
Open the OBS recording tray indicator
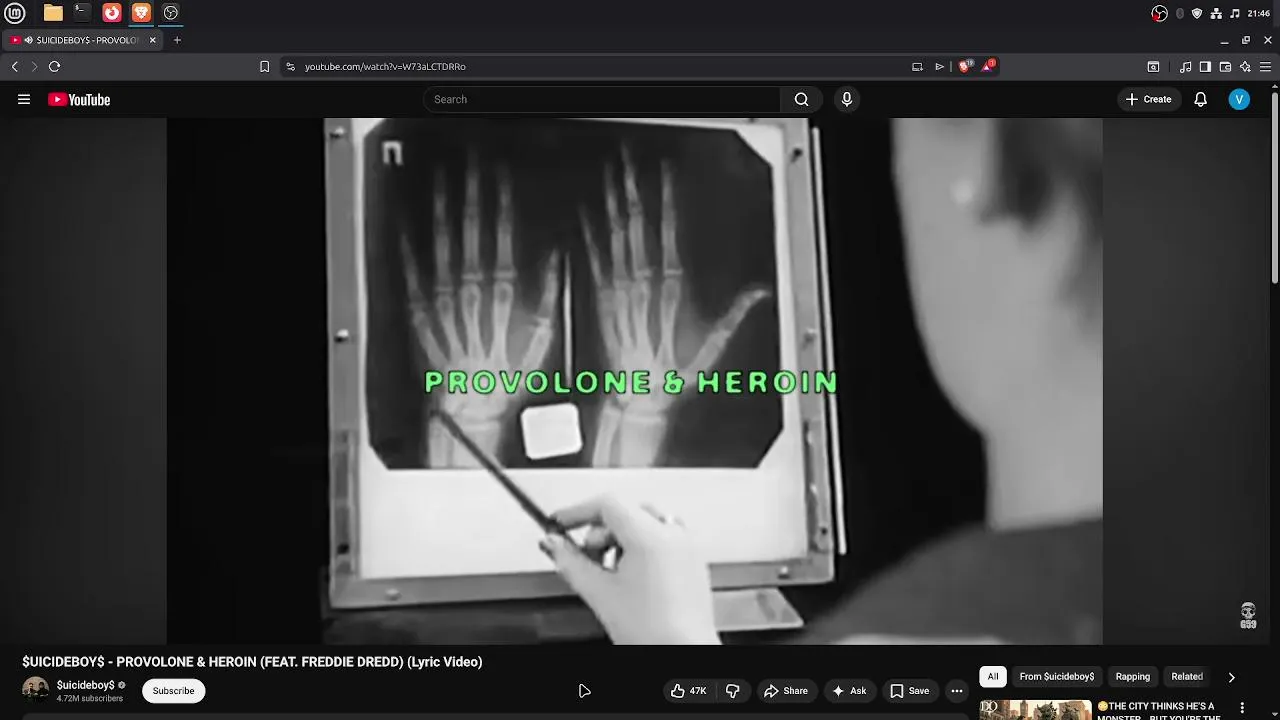pyautogui.click(x=1159, y=13)
